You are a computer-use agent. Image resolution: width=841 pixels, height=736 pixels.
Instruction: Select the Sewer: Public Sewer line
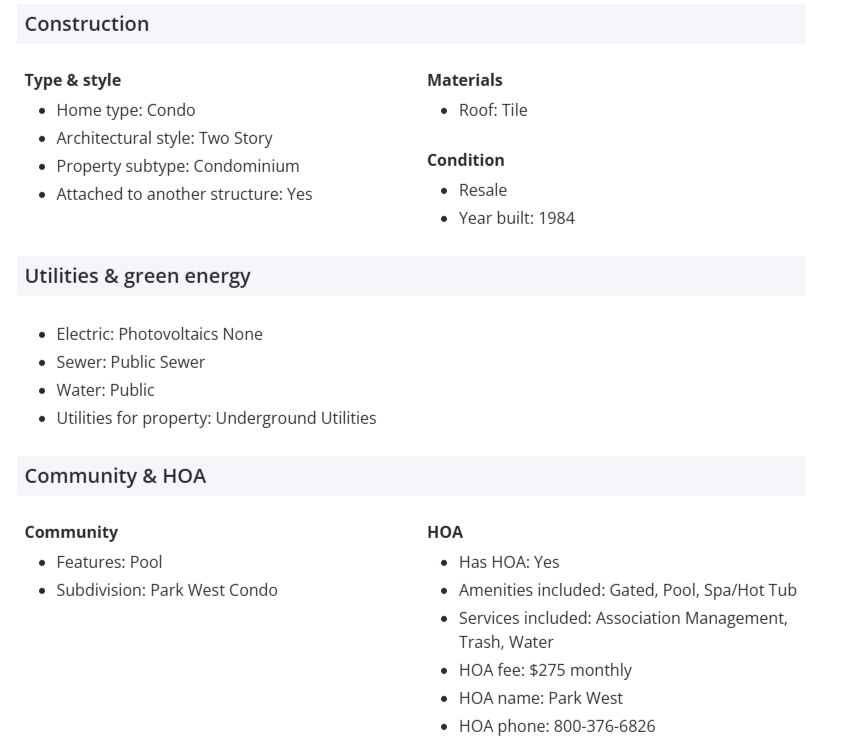(130, 362)
